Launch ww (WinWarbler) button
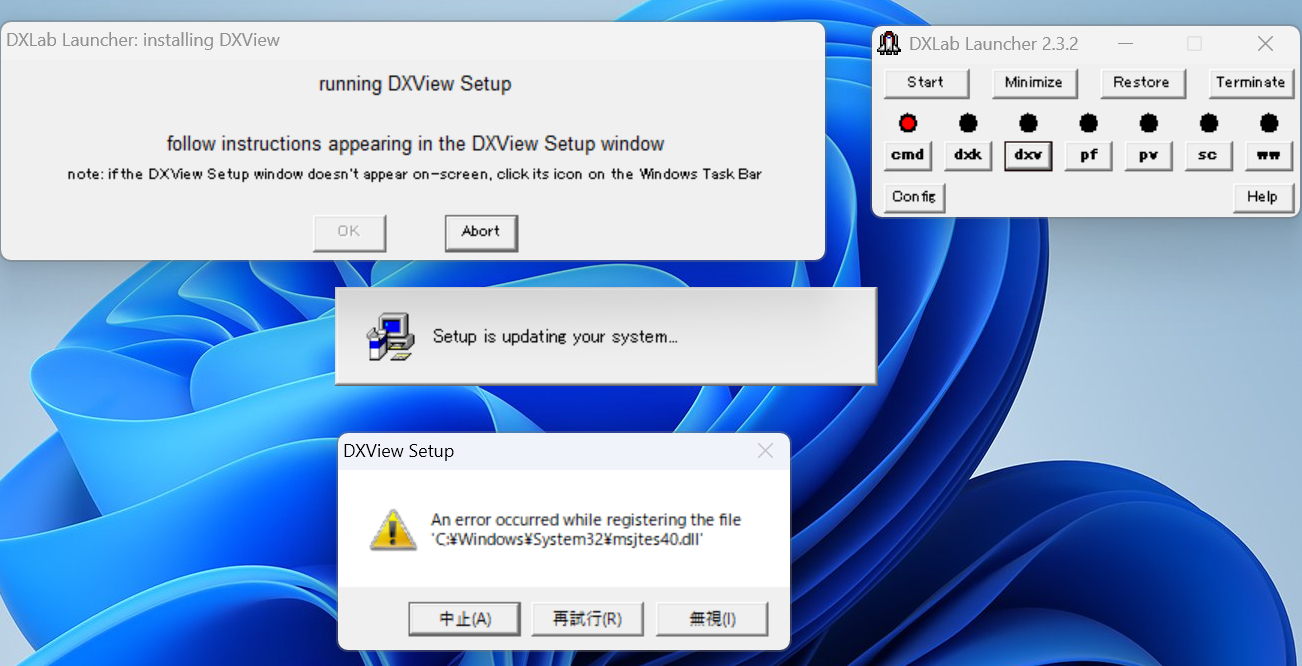Viewport: 1302px width, 666px height. 1269,155
